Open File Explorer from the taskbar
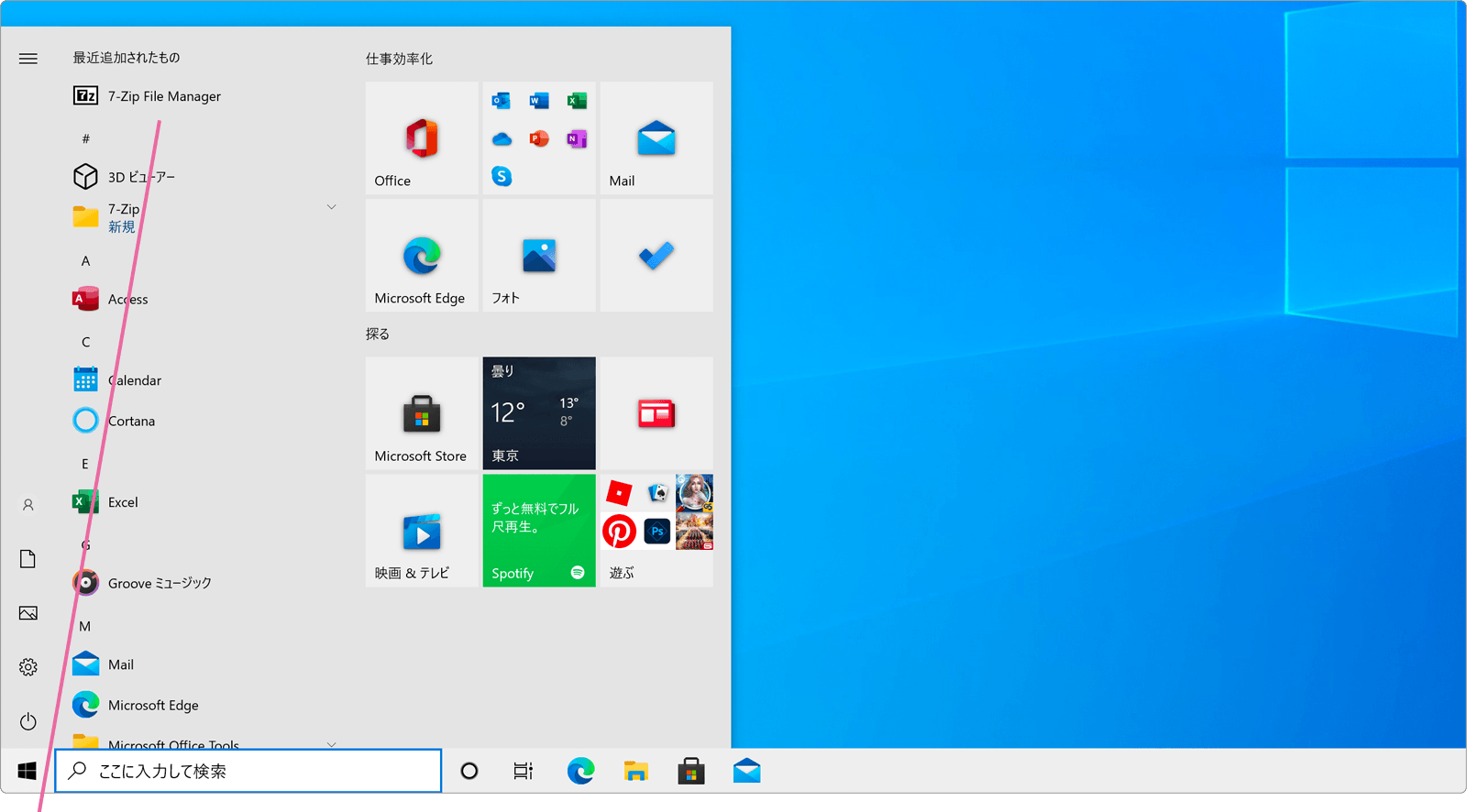This screenshot has width=1467, height=812. (636, 771)
